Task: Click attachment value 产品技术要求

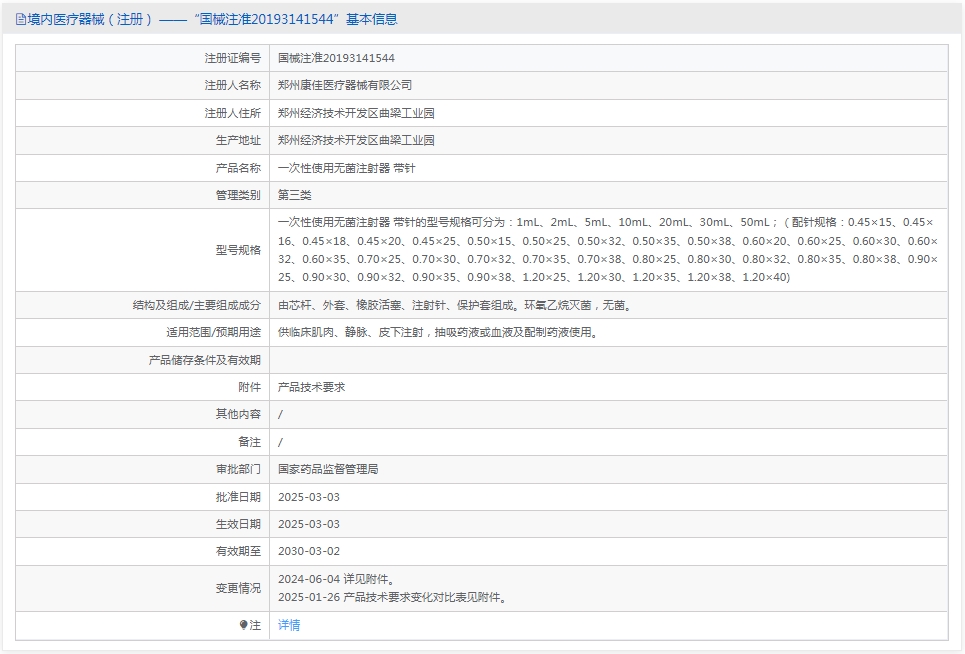Action: (x=311, y=387)
